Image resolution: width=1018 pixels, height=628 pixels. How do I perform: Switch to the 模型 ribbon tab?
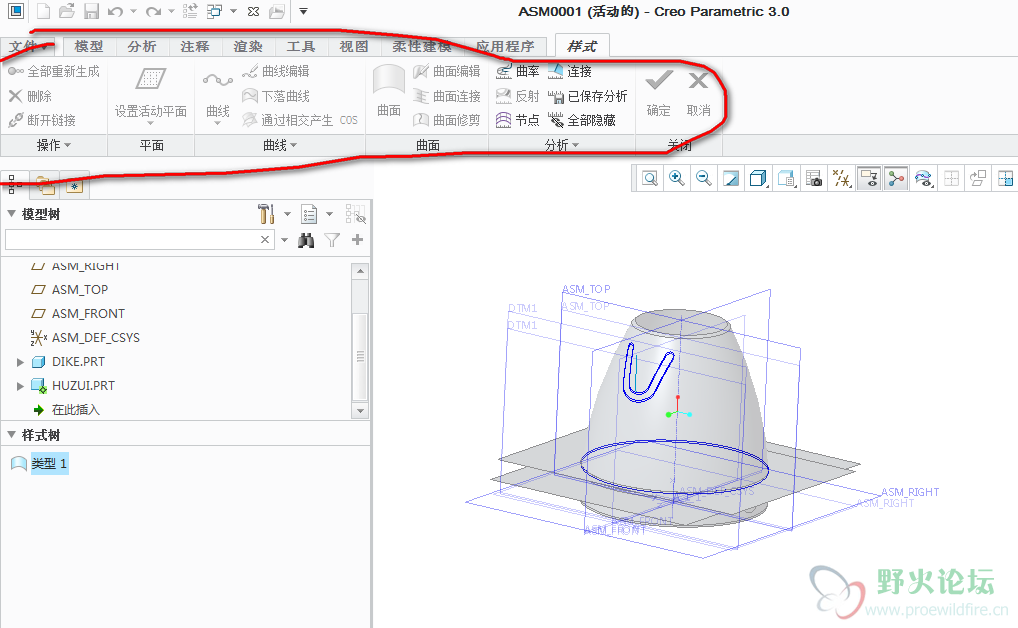(89, 47)
